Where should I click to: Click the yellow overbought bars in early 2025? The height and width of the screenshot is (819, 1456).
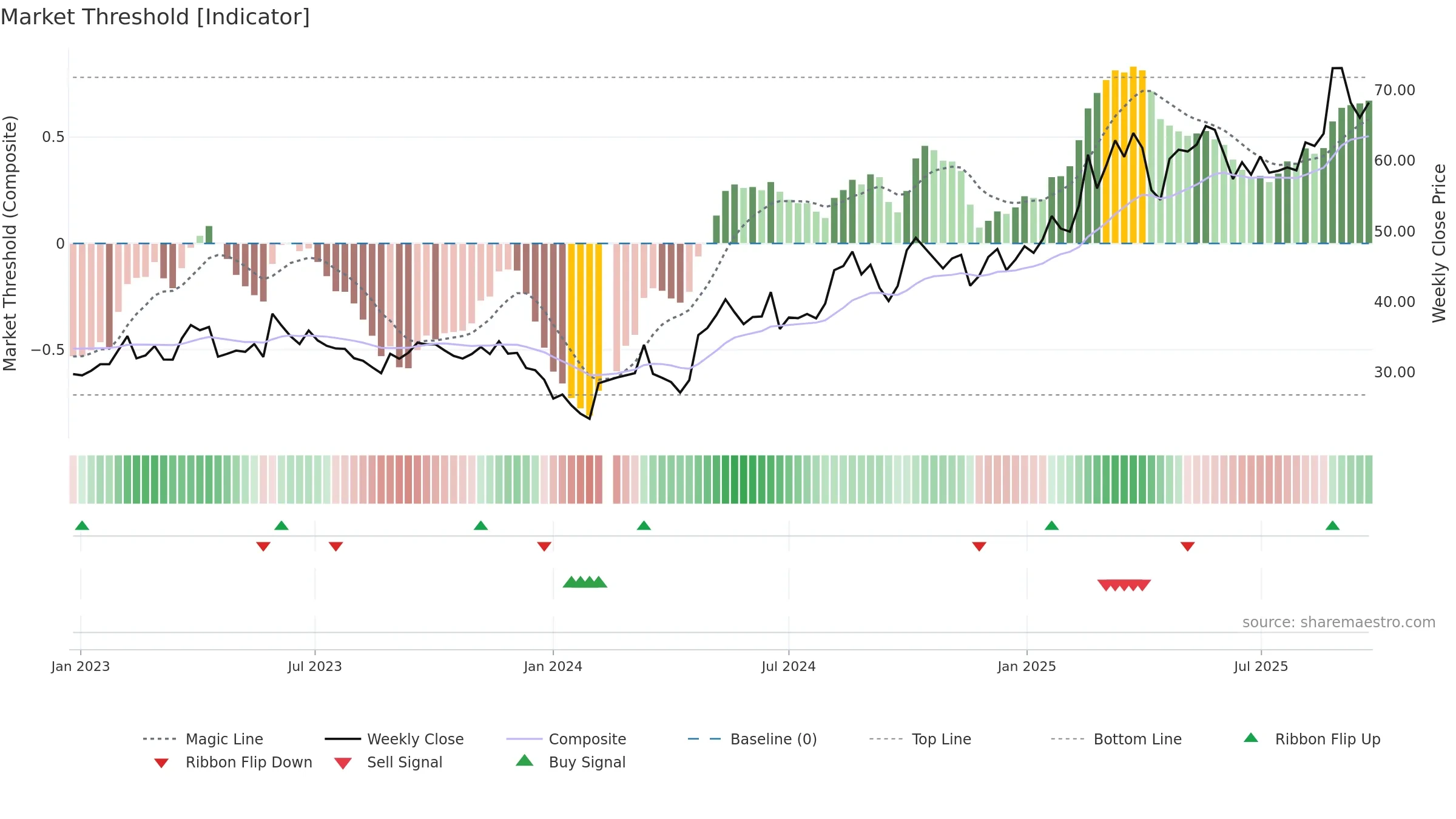(1124, 155)
